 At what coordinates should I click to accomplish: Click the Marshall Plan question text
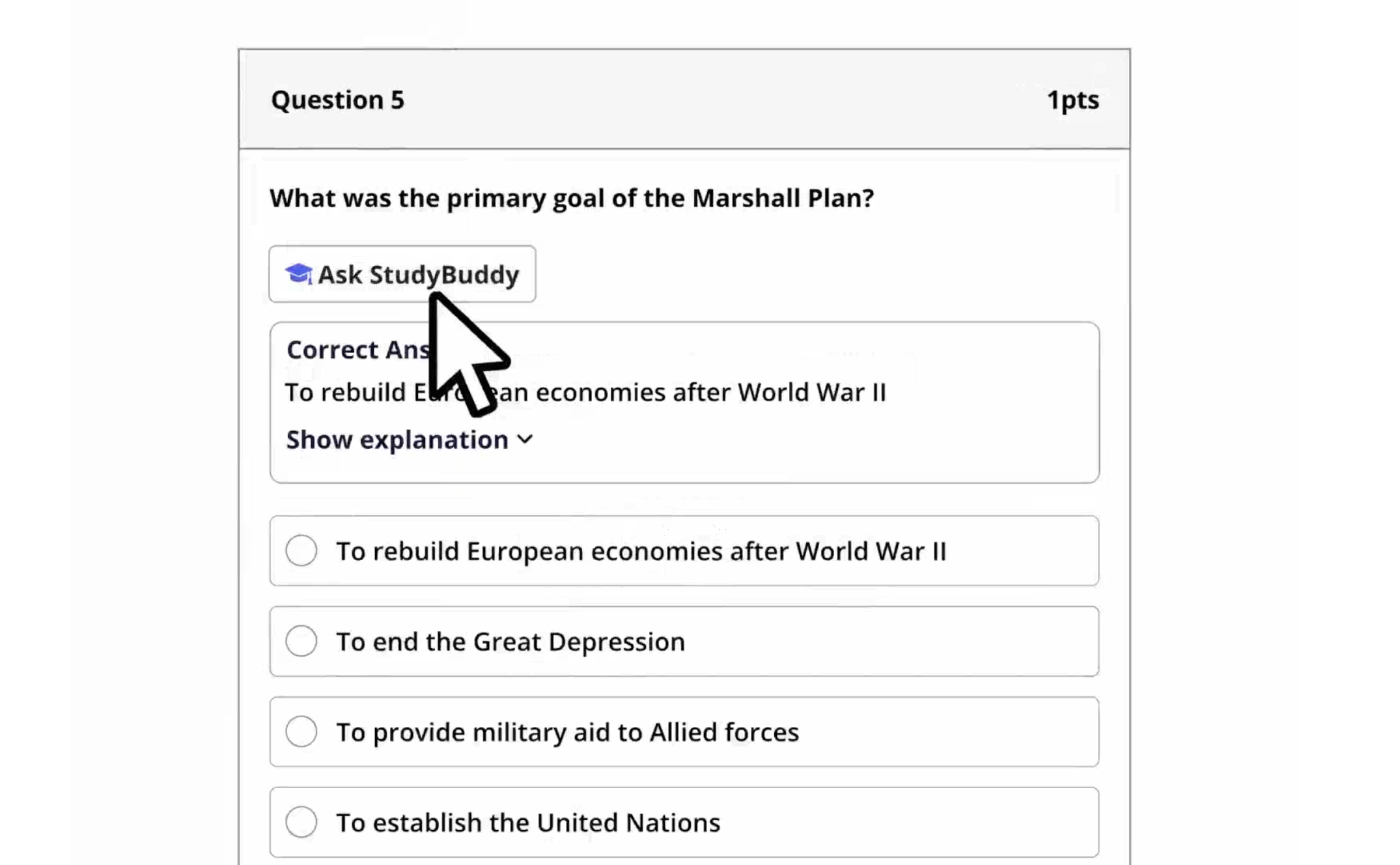(x=572, y=198)
